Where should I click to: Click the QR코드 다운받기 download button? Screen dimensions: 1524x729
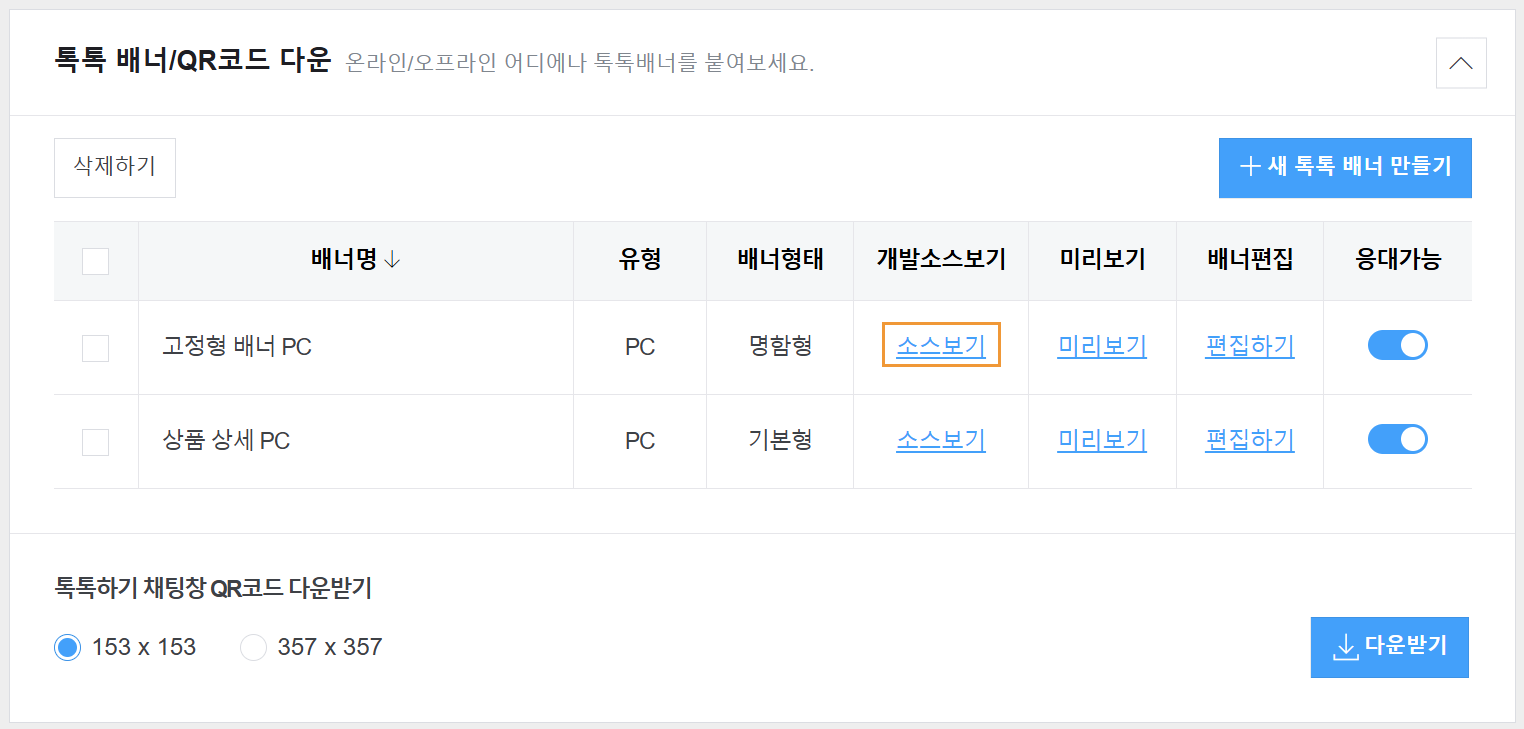tap(1389, 647)
